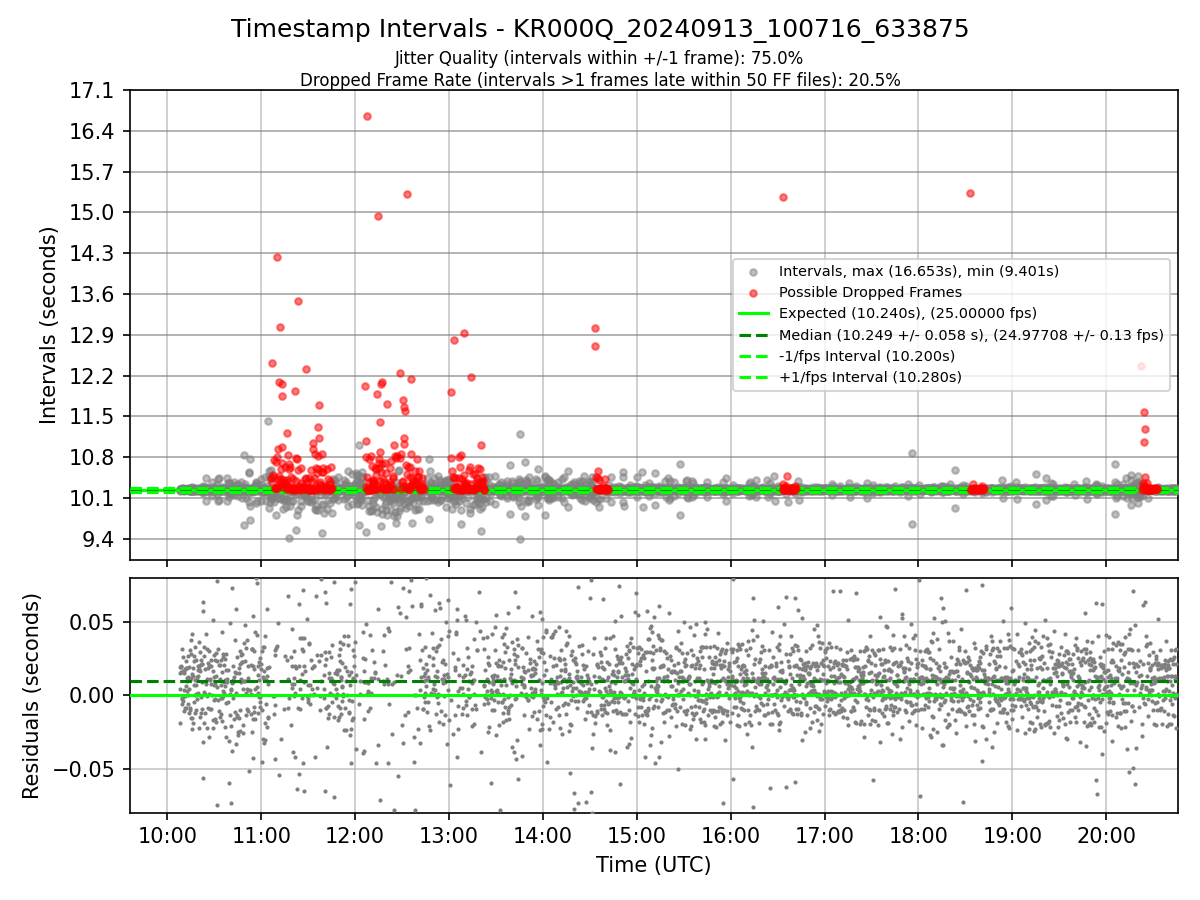Screen dimensions: 1200x900
Task: Click the red dot marker in the legend
Action: 753,293
